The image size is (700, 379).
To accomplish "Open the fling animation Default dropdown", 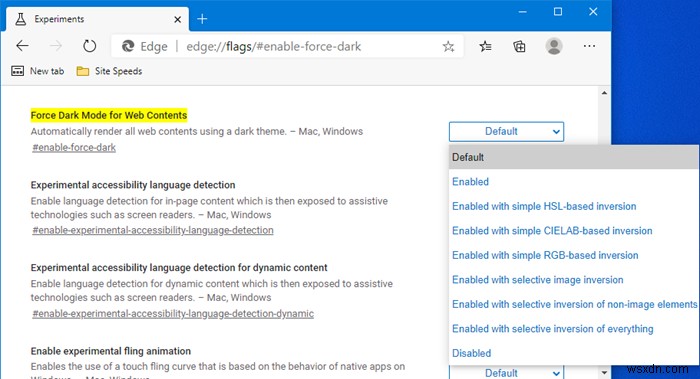I will coord(506,372).
